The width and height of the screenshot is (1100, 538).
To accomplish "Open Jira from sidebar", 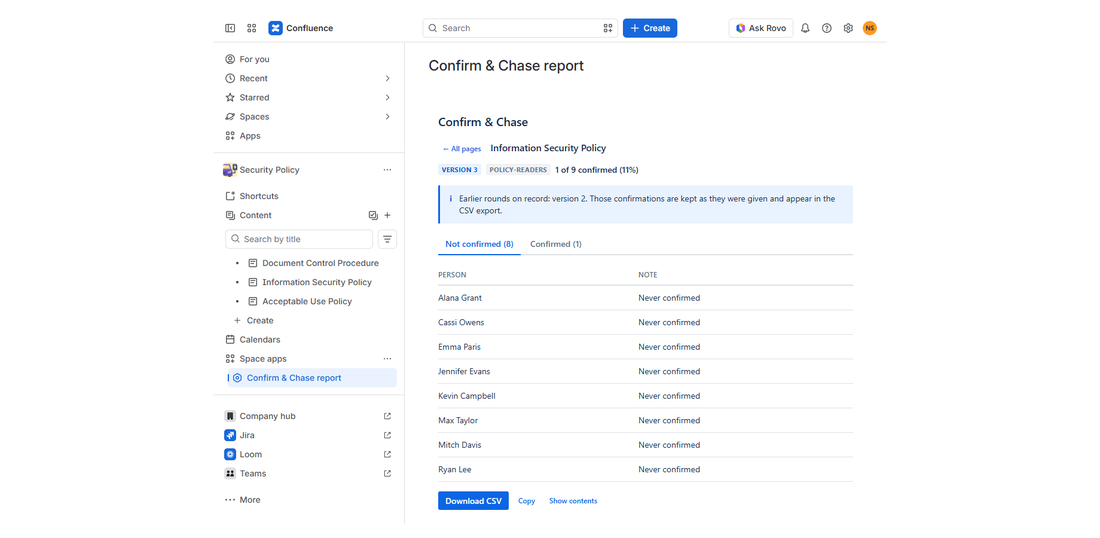I will point(247,435).
